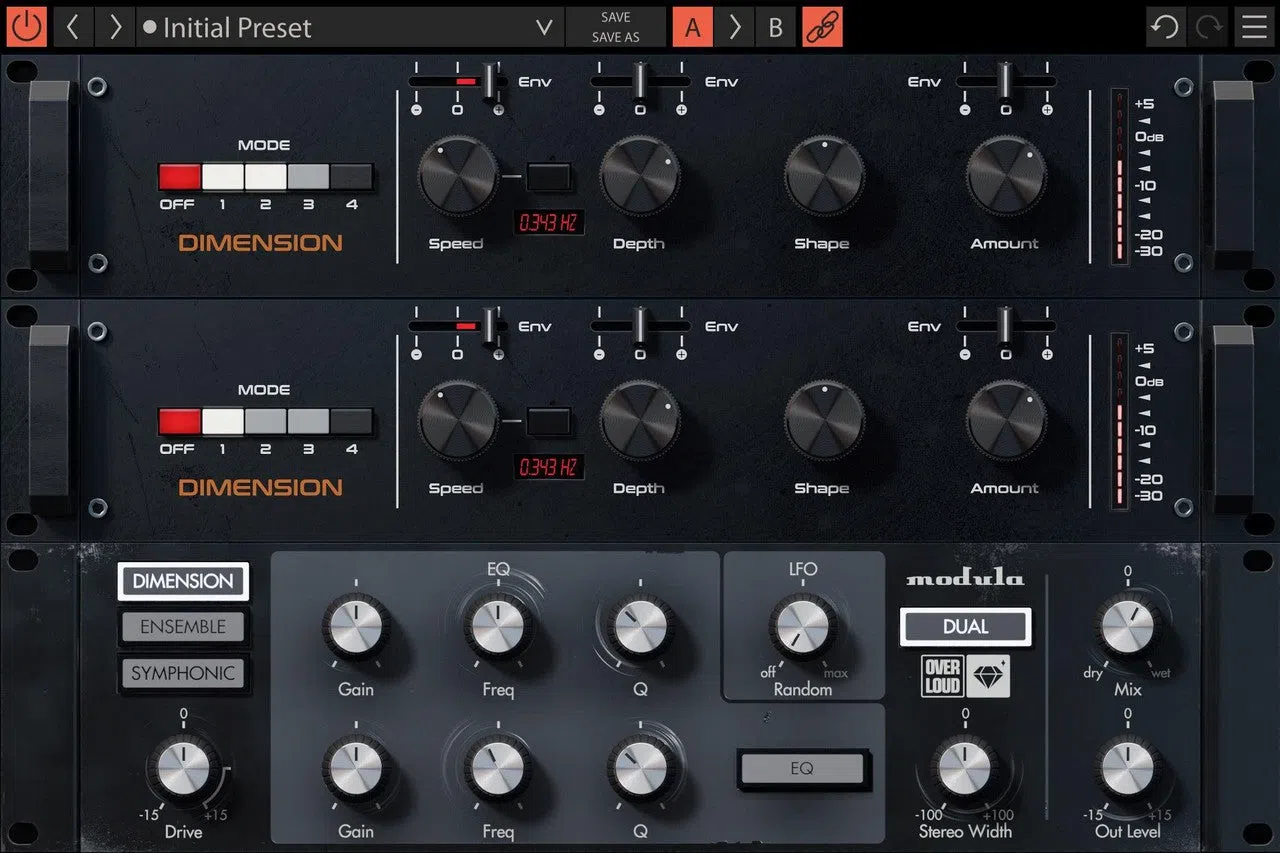Toggle the DUAL mode button
This screenshot has width=1280, height=853.
coord(965,627)
